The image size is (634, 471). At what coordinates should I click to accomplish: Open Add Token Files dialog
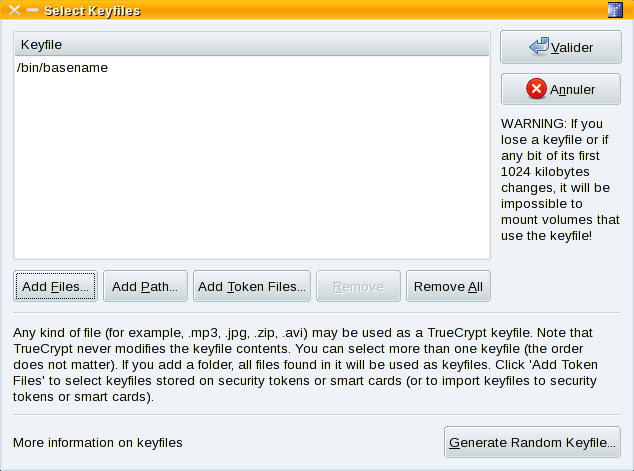(251, 286)
